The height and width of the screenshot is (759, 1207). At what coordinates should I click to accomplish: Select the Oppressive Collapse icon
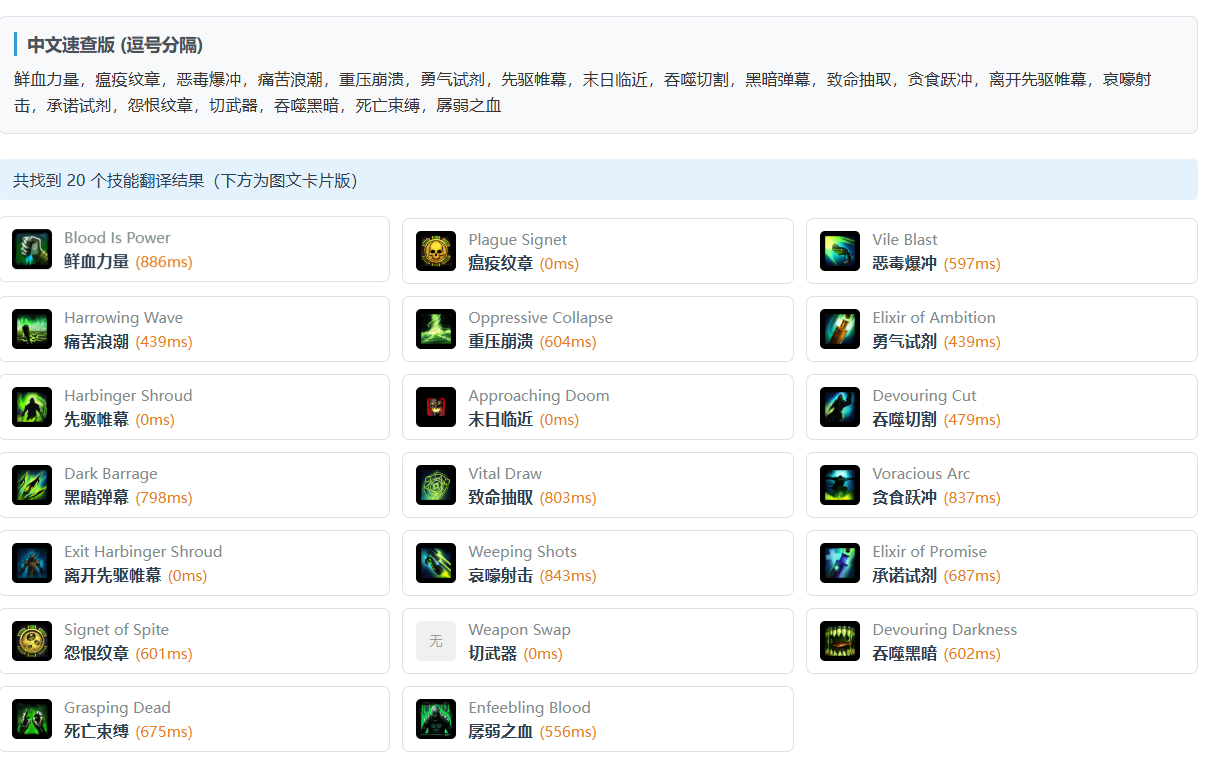pyautogui.click(x=436, y=329)
